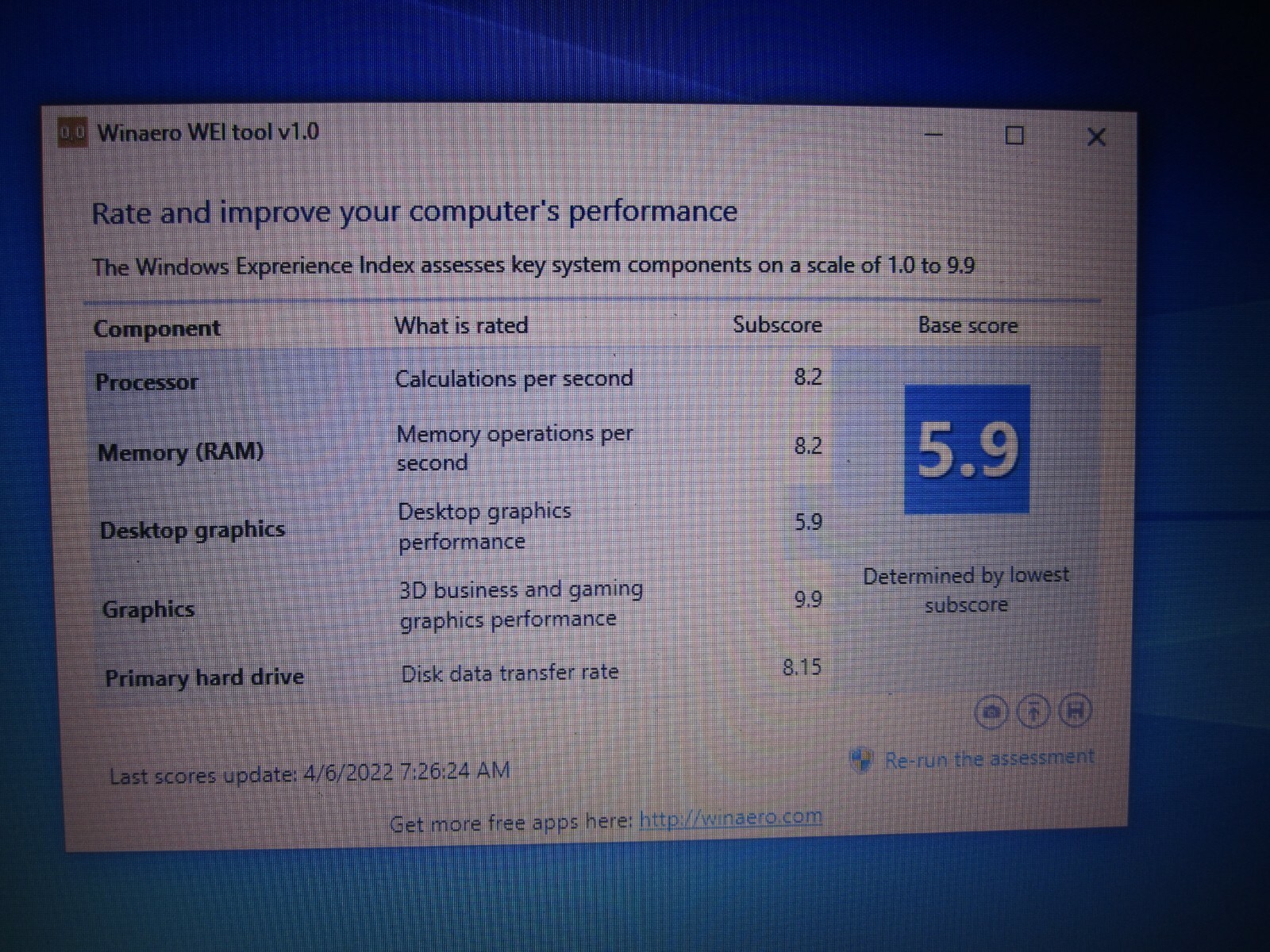The height and width of the screenshot is (952, 1270).
Task: Minimize the Winaero WEI tool window
Action: coord(933,135)
